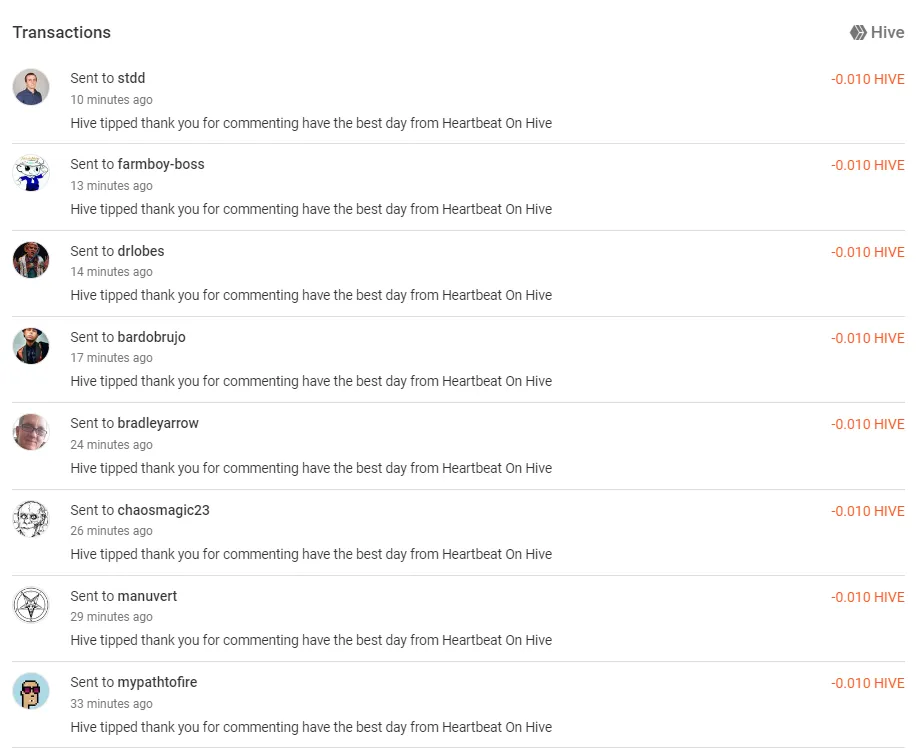
Task: Click farmboy-boss cartoon avatar
Action: click(x=31, y=173)
